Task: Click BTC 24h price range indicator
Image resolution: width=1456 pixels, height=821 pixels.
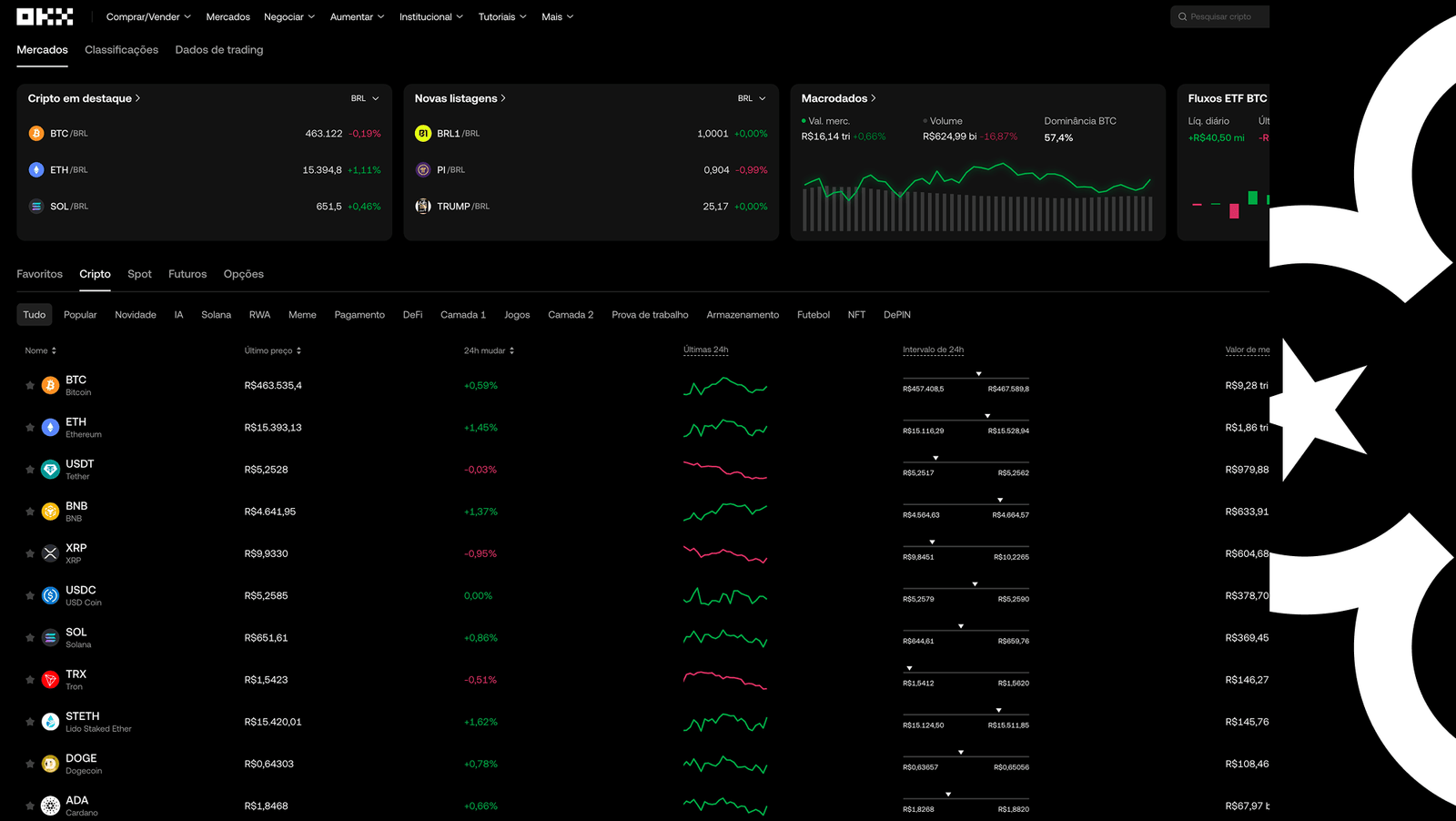Action: pos(966,380)
